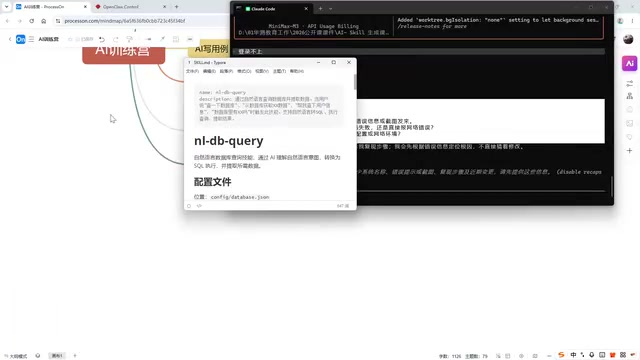The height and width of the screenshot is (360, 640).
Task: Open the 视图(V) menu in Typora
Action: (262, 71)
